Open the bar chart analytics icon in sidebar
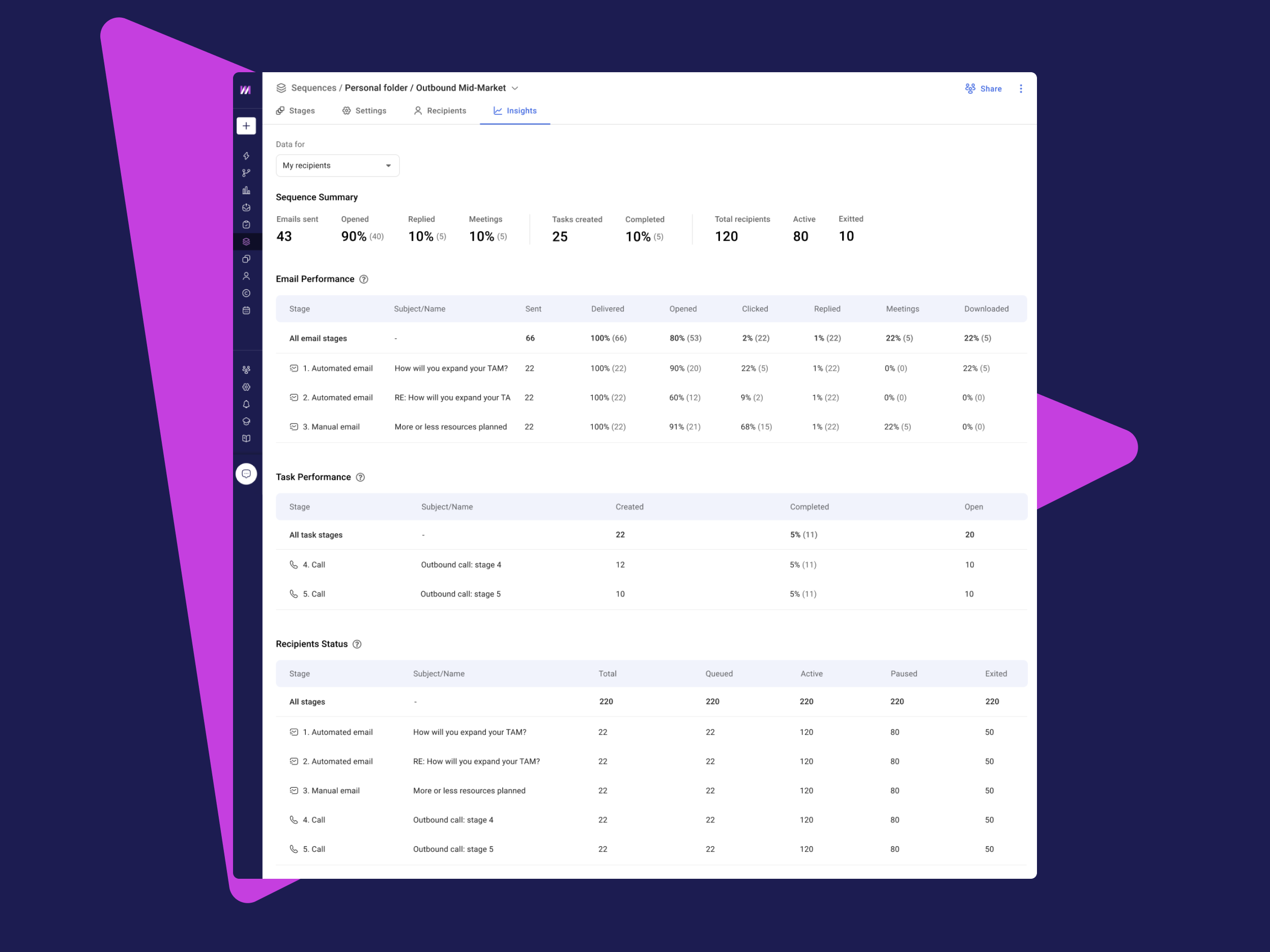The image size is (1270, 952). point(246,190)
